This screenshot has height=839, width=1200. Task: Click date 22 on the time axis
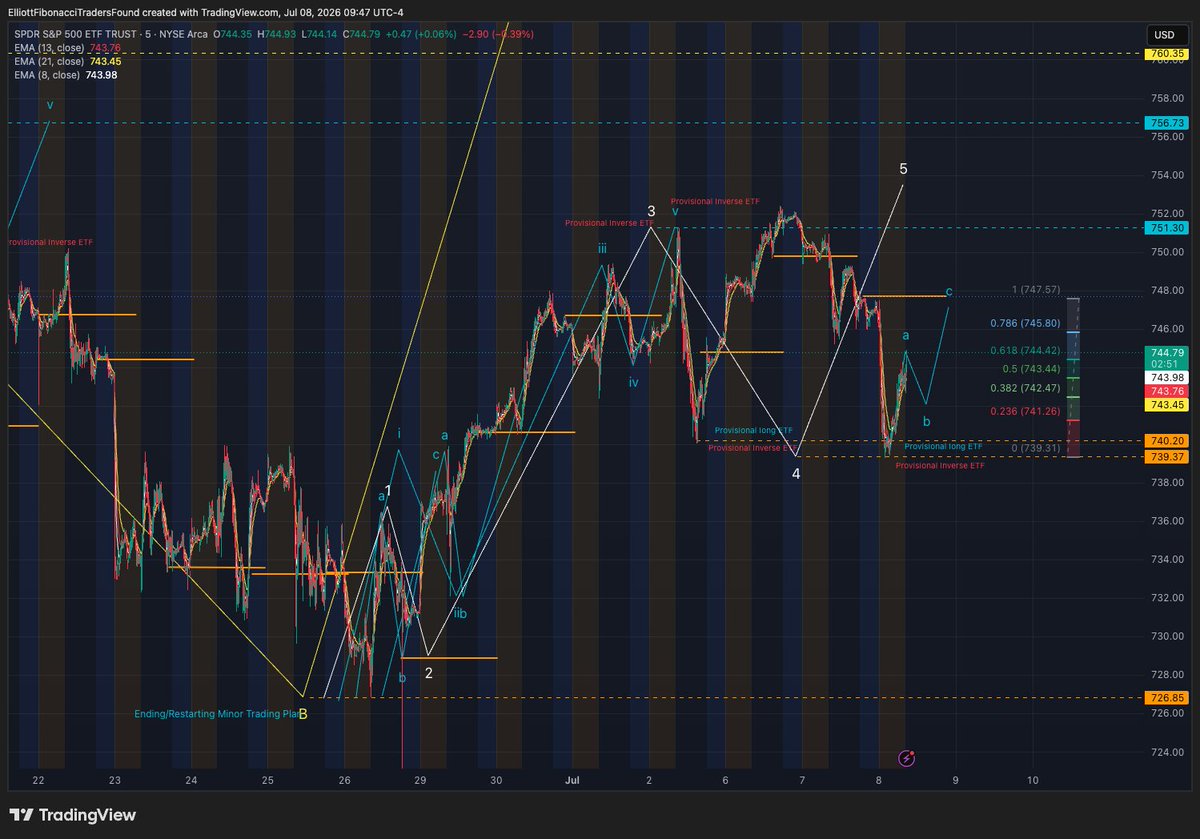(38, 780)
